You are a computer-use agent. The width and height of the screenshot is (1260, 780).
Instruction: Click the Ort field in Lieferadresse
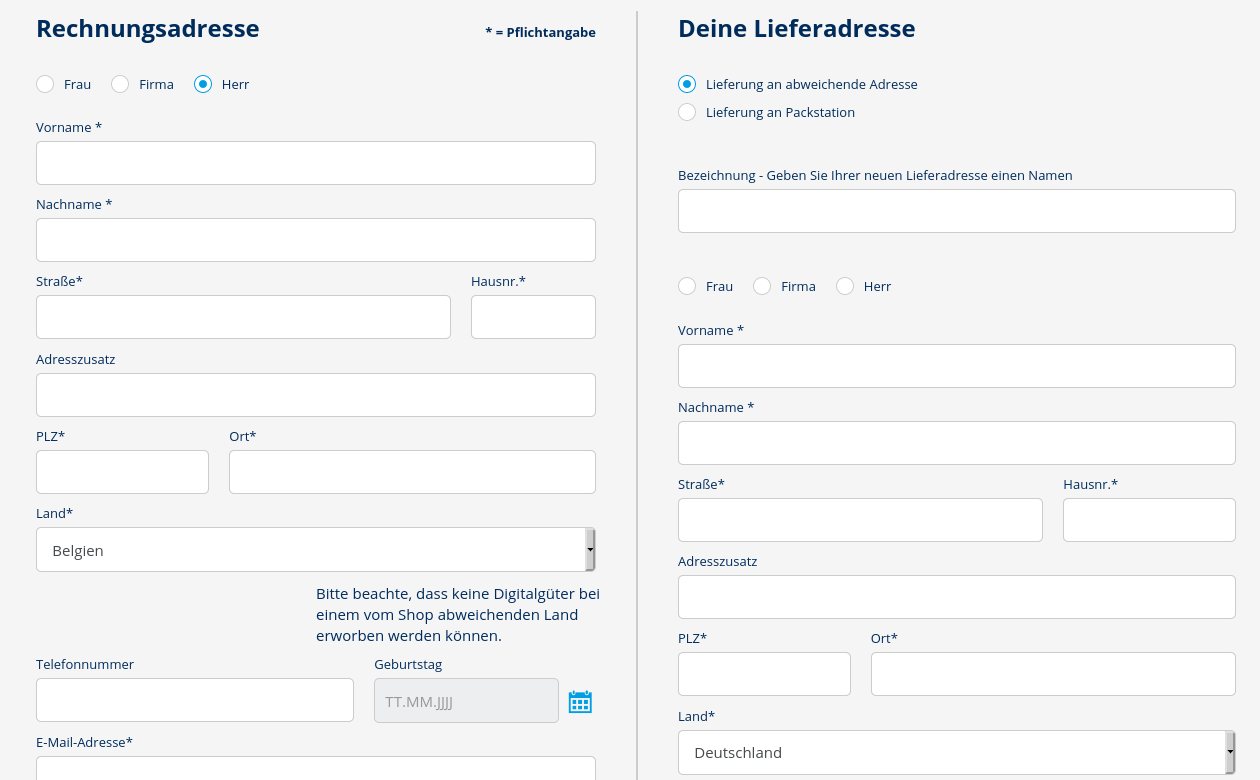pos(1053,674)
